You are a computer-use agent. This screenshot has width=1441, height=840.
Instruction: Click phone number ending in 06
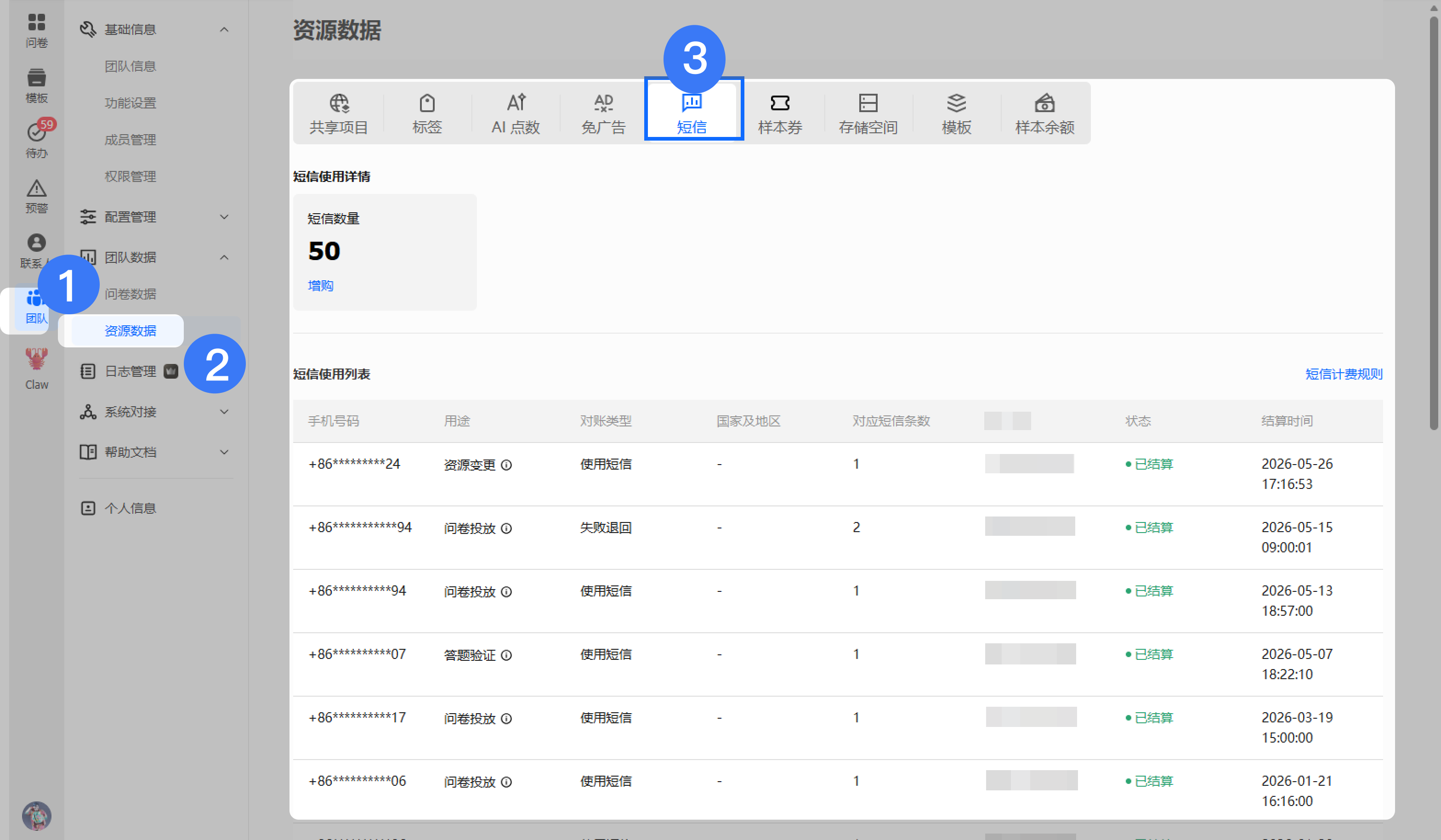pos(357,781)
